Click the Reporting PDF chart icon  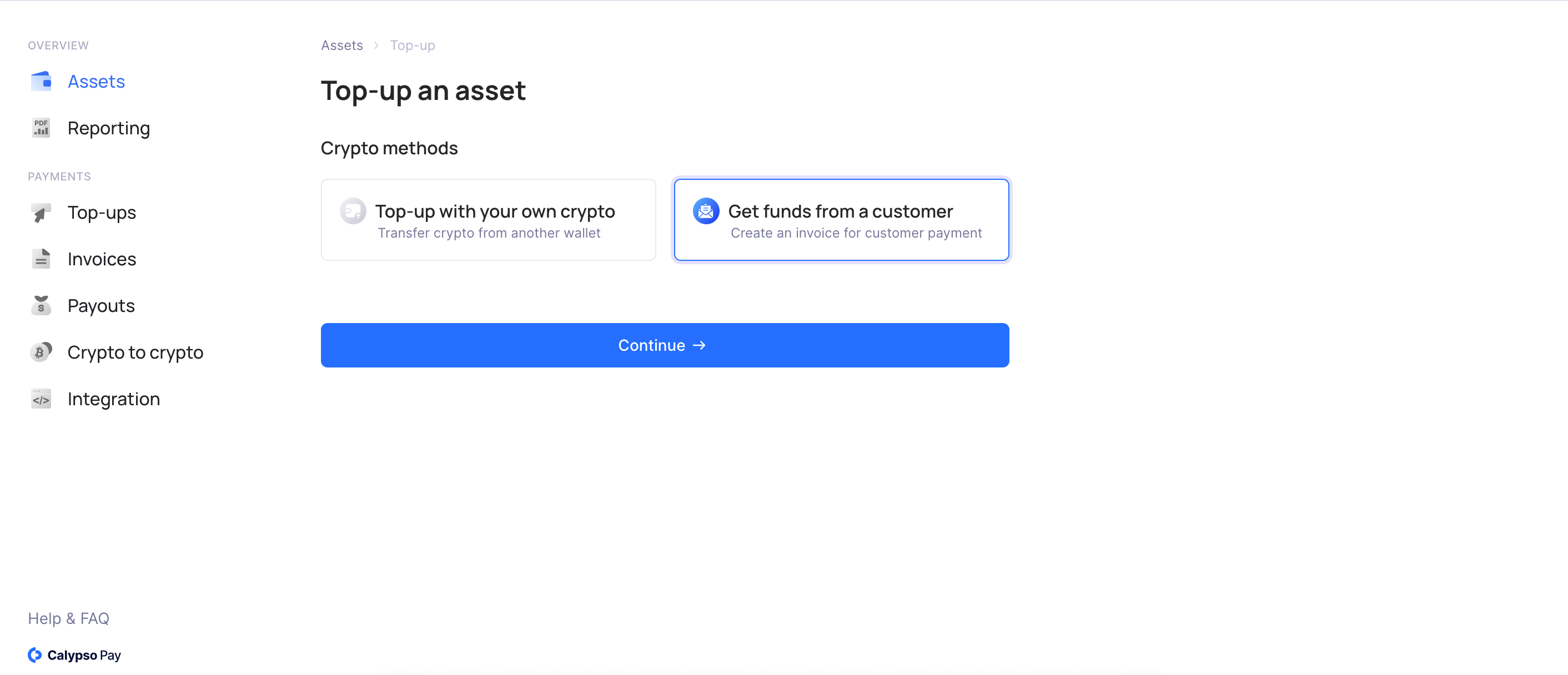[x=41, y=128]
